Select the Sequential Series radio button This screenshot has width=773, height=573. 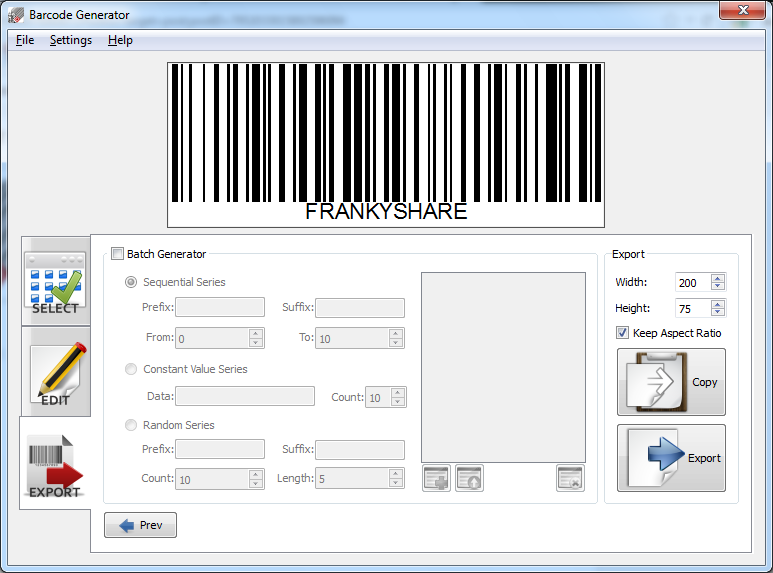(x=131, y=282)
